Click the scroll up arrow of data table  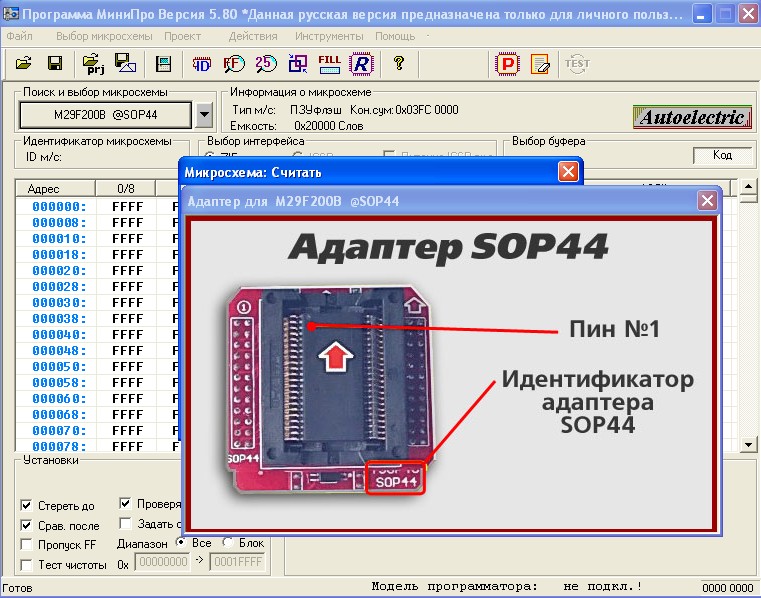(748, 186)
